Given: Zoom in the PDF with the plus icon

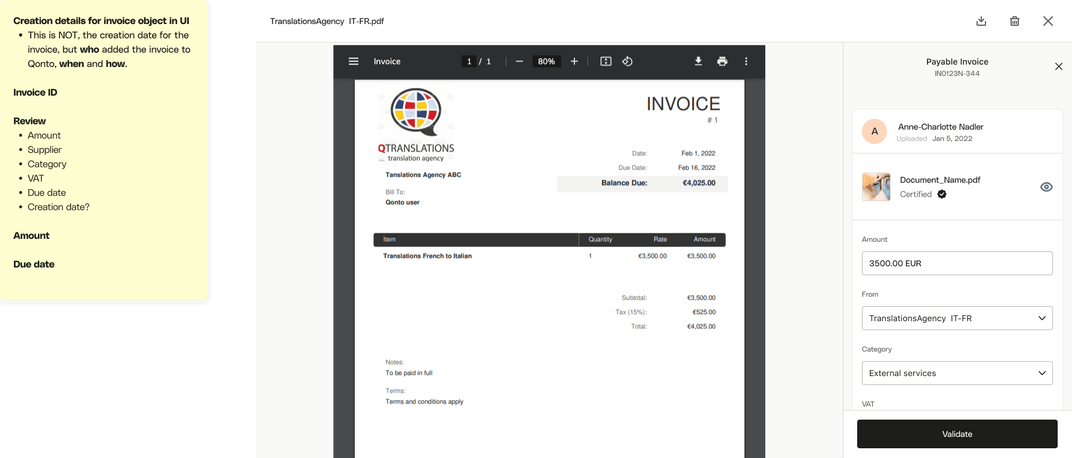Looking at the screenshot, I should coord(574,61).
